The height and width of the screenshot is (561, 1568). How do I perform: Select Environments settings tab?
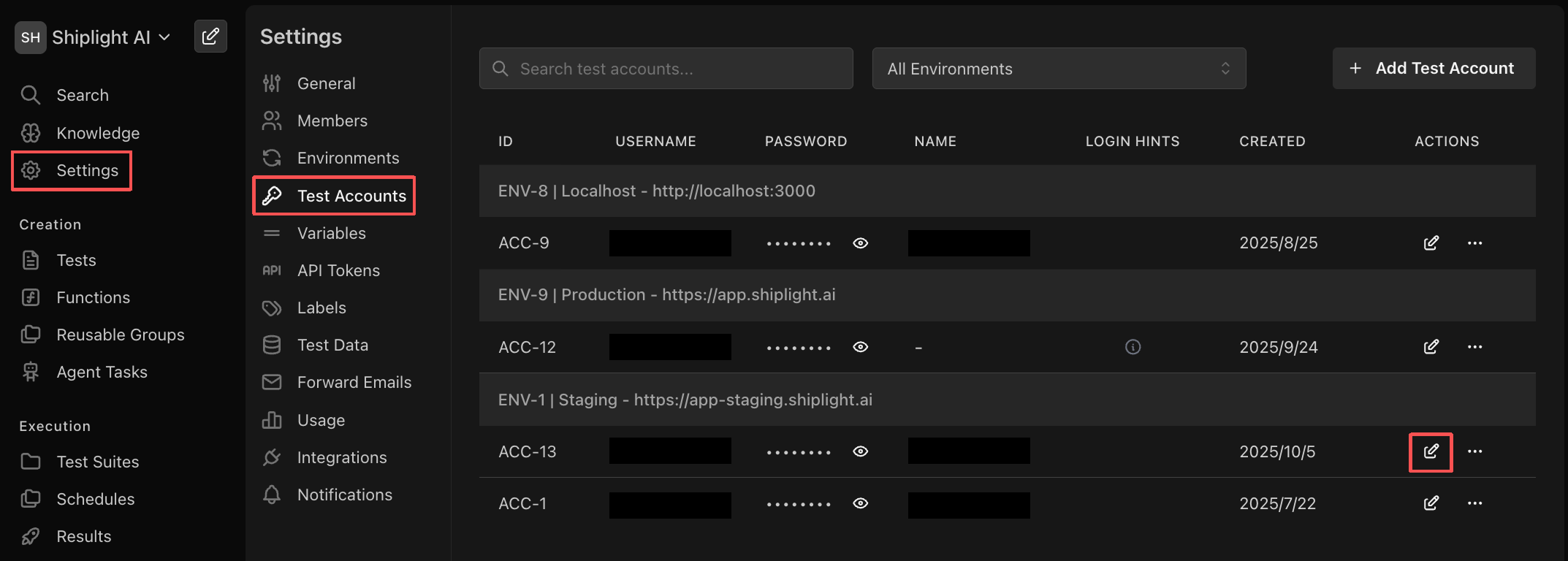pyautogui.click(x=330, y=158)
